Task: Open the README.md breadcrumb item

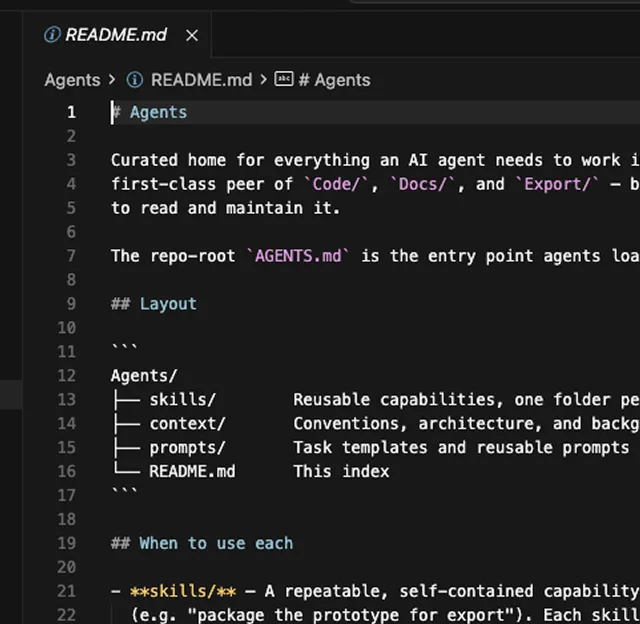Action: pyautogui.click(x=202, y=80)
